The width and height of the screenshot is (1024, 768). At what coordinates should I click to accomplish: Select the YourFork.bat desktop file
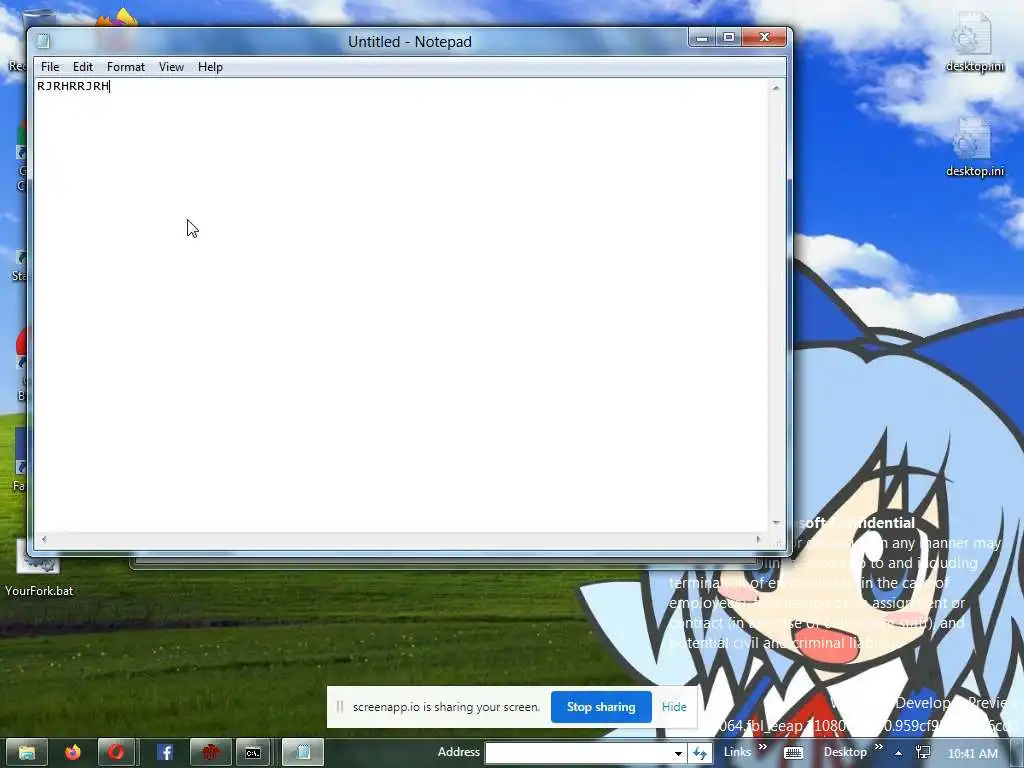(39, 569)
